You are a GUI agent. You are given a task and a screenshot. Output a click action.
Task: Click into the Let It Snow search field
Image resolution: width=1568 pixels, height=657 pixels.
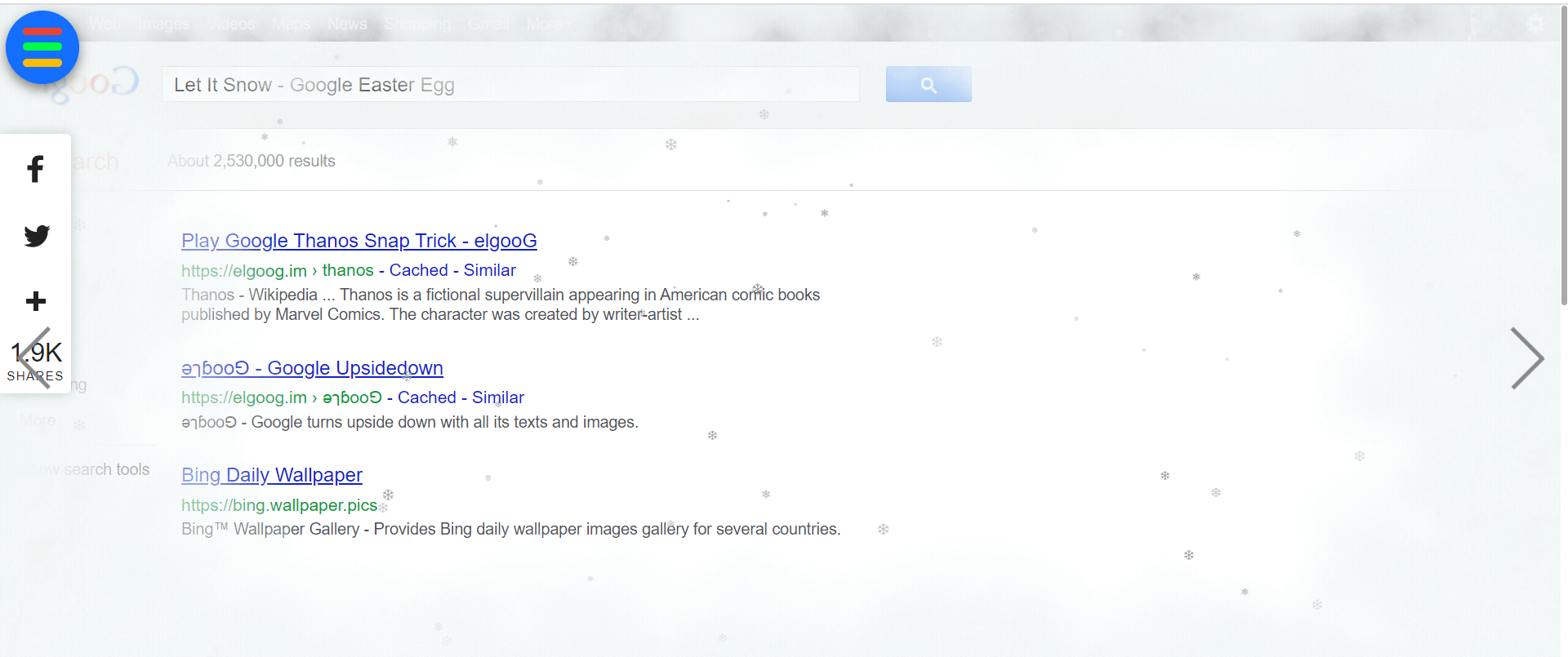pos(510,84)
